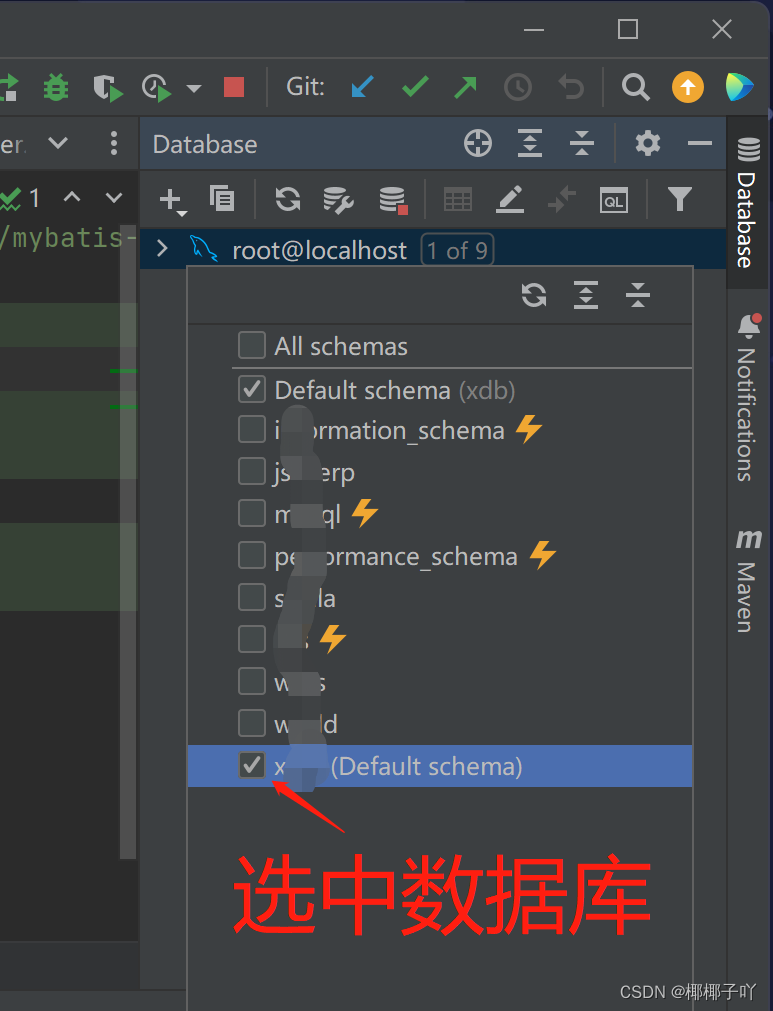Rollback changes with undo arrow
Image resolution: width=773 pixels, height=1011 pixels.
pyautogui.click(x=571, y=87)
